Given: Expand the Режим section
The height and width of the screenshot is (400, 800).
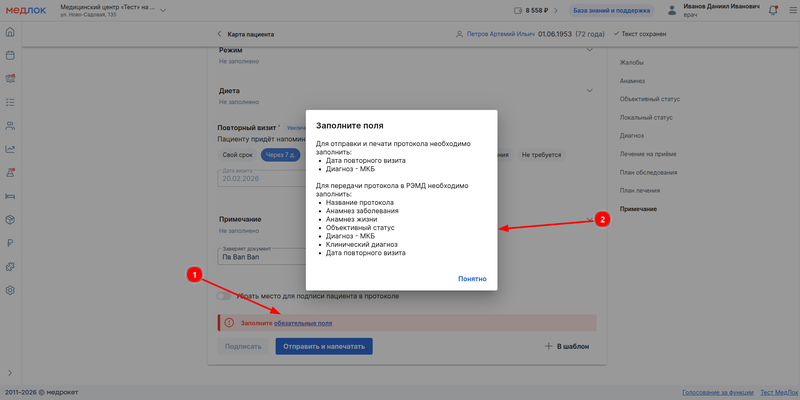Looking at the screenshot, I should pos(590,49).
